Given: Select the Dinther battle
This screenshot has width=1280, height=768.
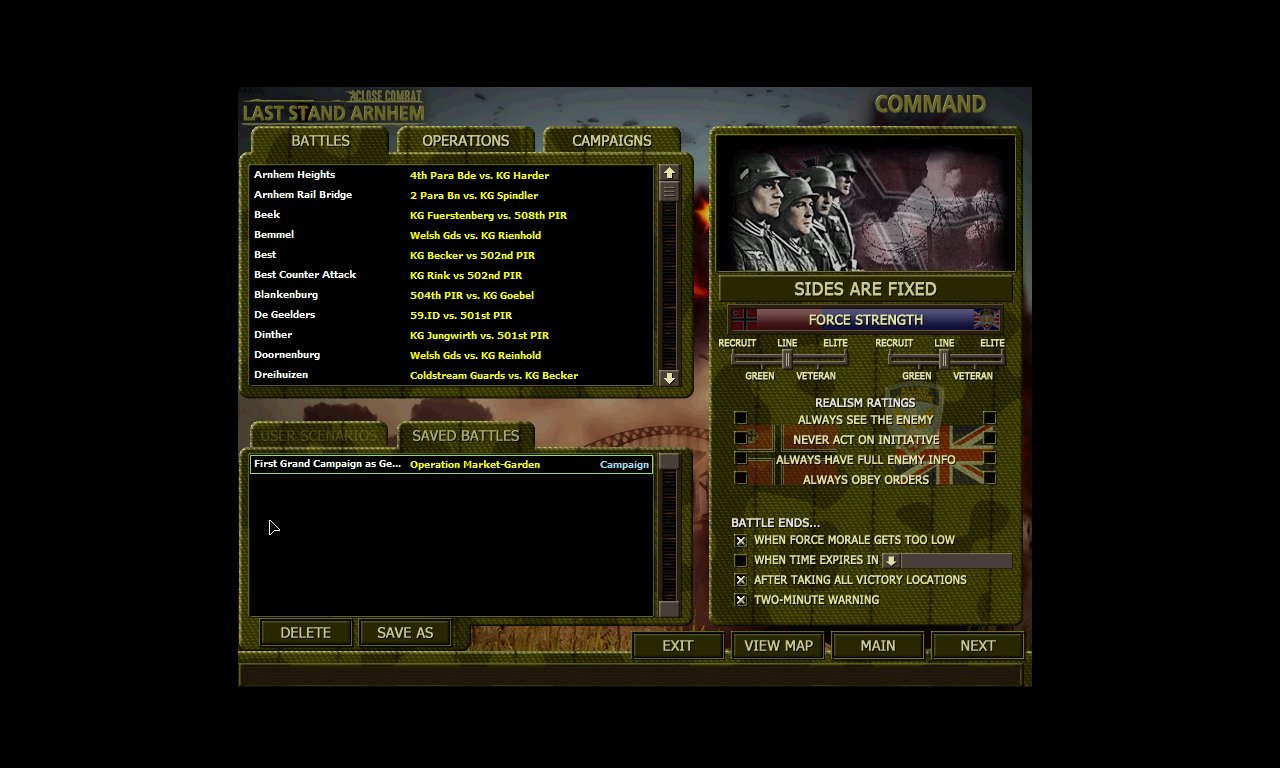Looking at the screenshot, I should pos(451,335).
